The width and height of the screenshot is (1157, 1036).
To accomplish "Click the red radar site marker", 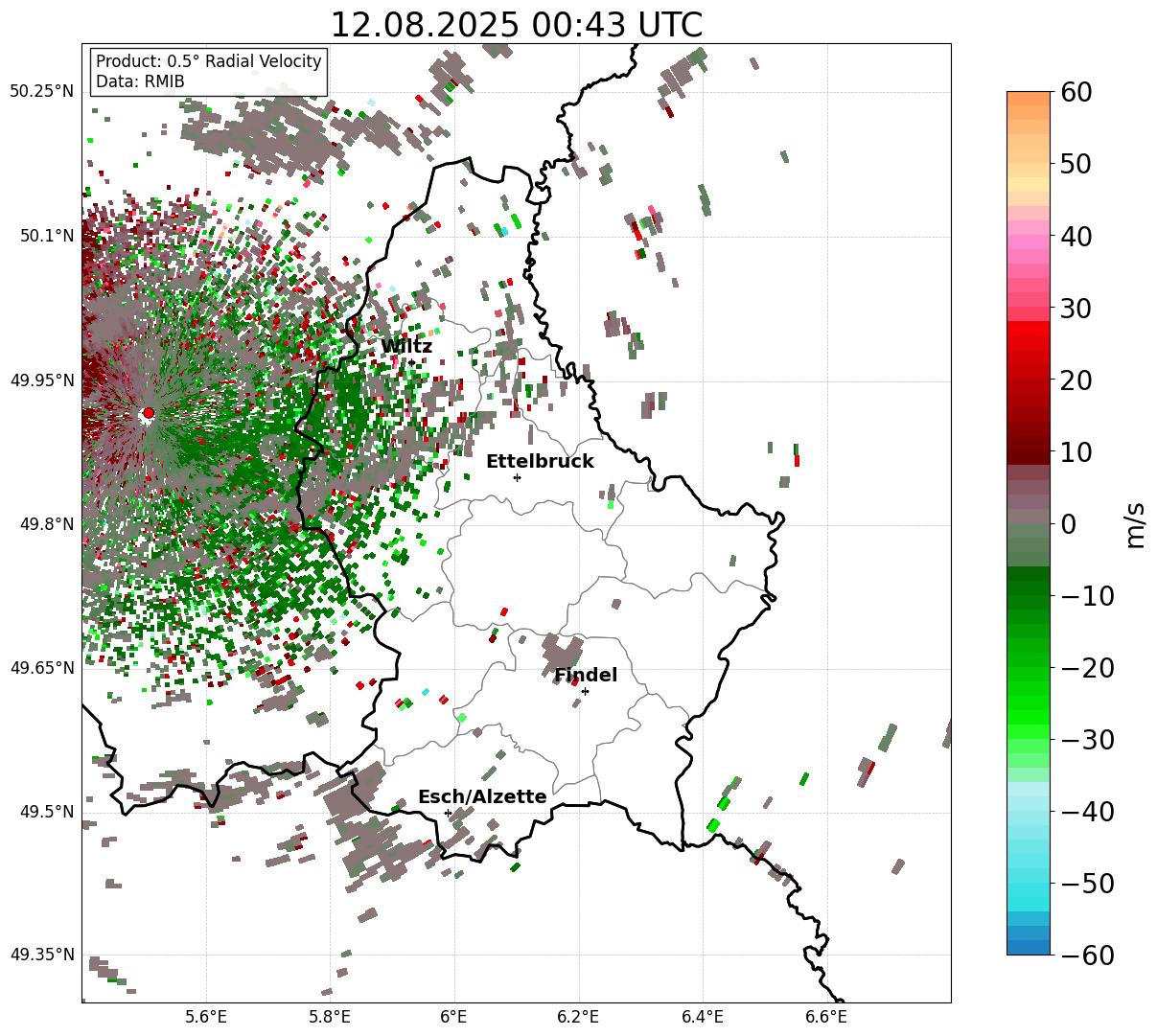I will (x=148, y=413).
